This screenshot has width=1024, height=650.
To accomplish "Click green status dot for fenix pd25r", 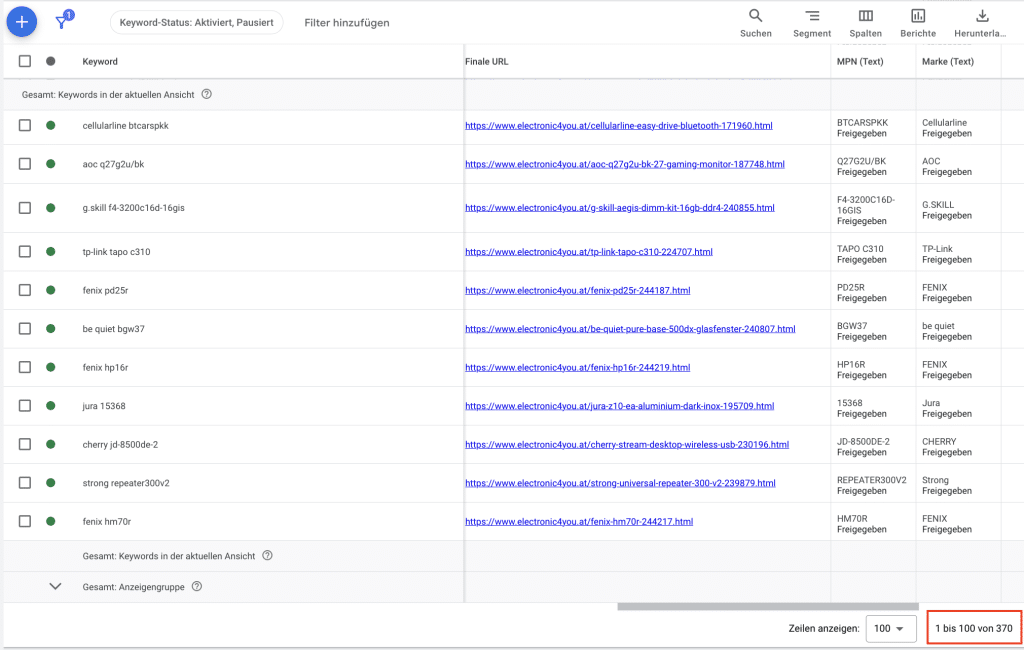I will point(51,290).
